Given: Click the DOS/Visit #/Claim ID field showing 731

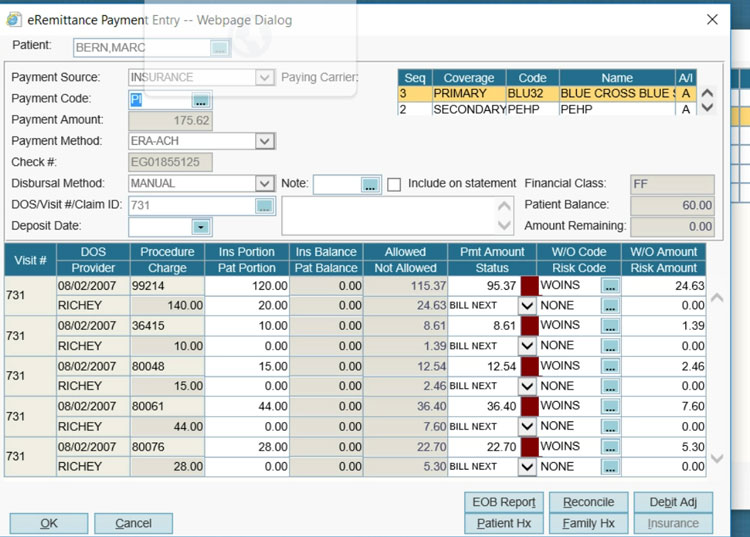Looking at the screenshot, I should [192, 206].
